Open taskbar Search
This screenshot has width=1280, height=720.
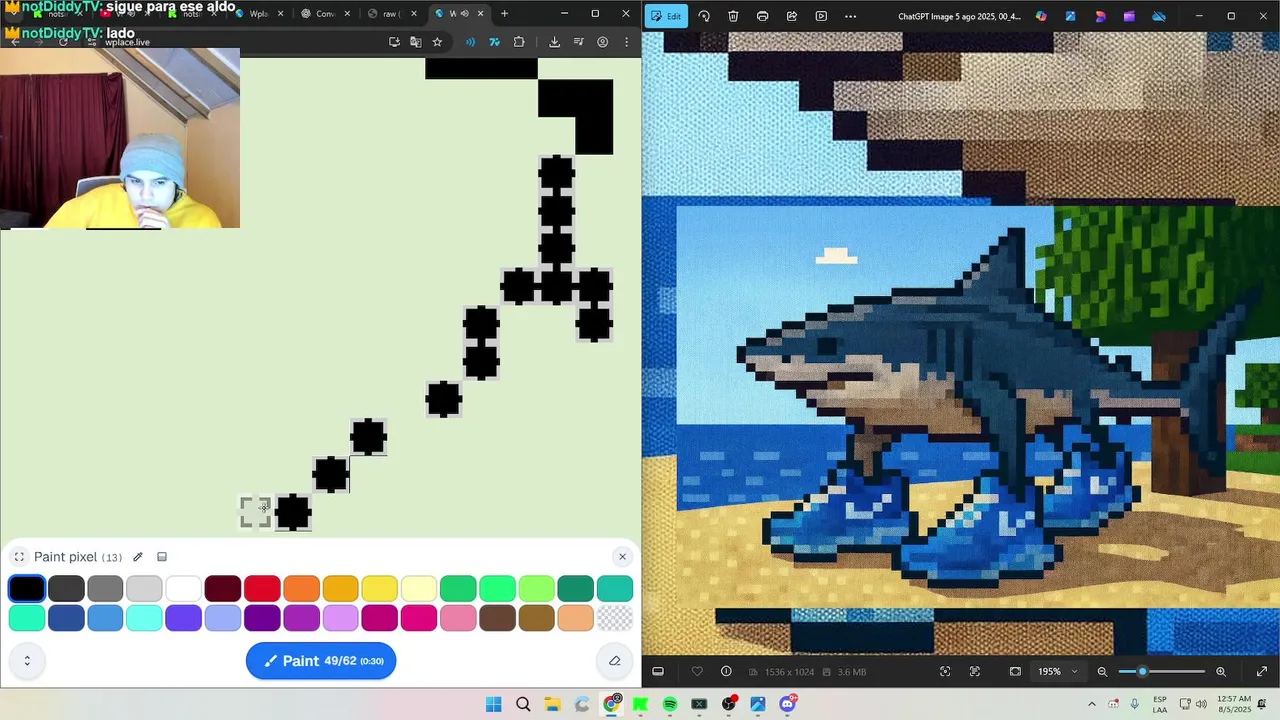[x=523, y=705]
